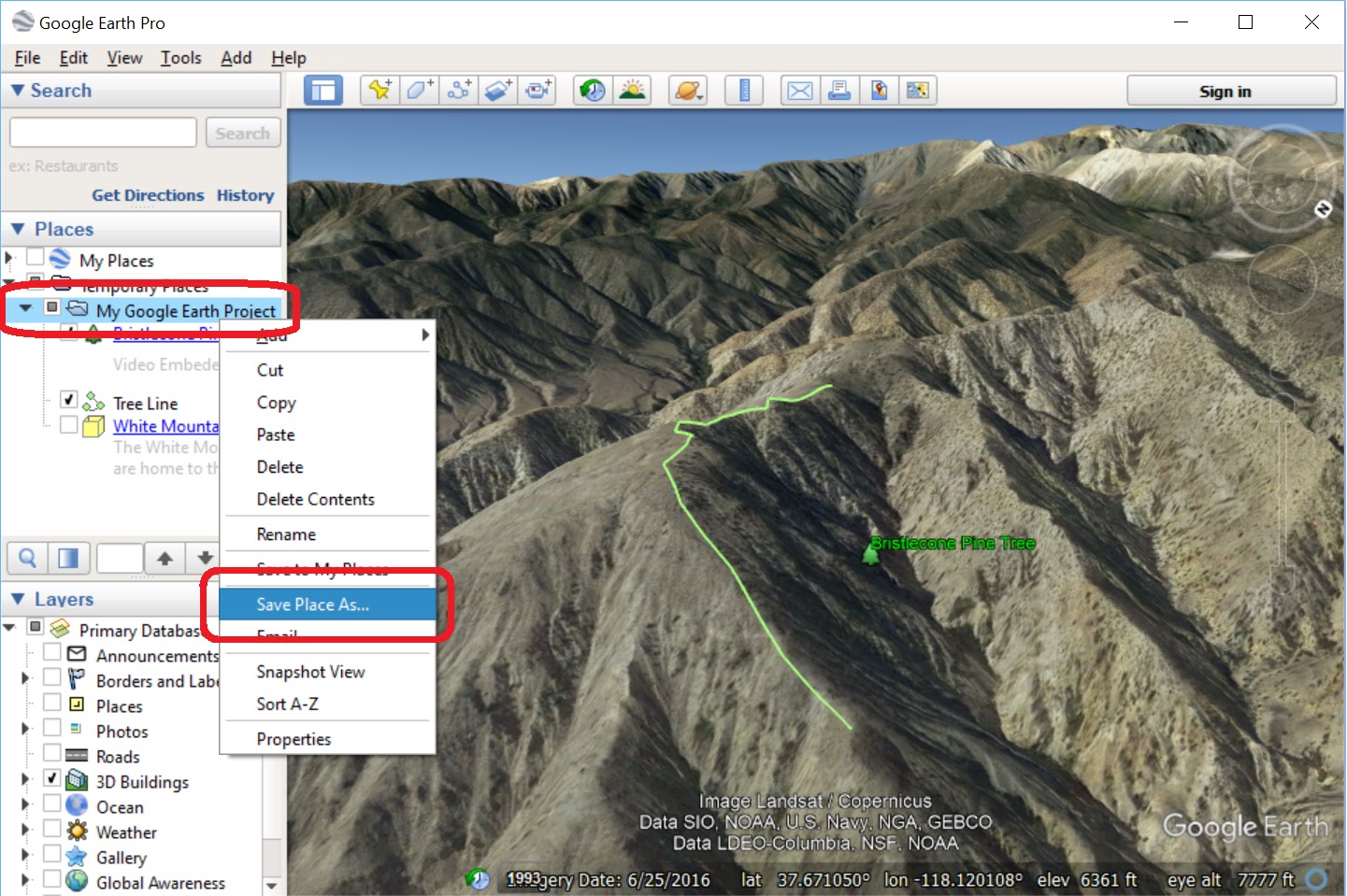Click the search text input field
This screenshot has width=1347, height=896.
tap(103, 133)
